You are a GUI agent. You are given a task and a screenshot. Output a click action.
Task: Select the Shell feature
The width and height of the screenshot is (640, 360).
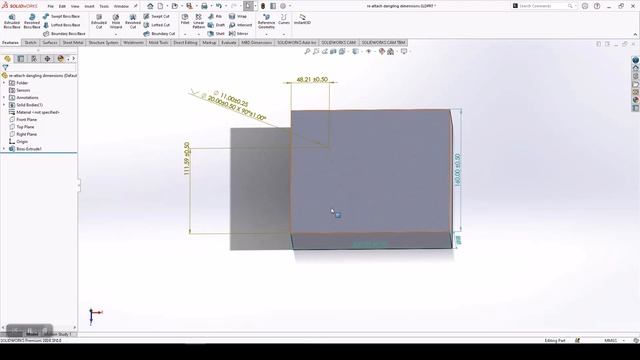point(216,34)
